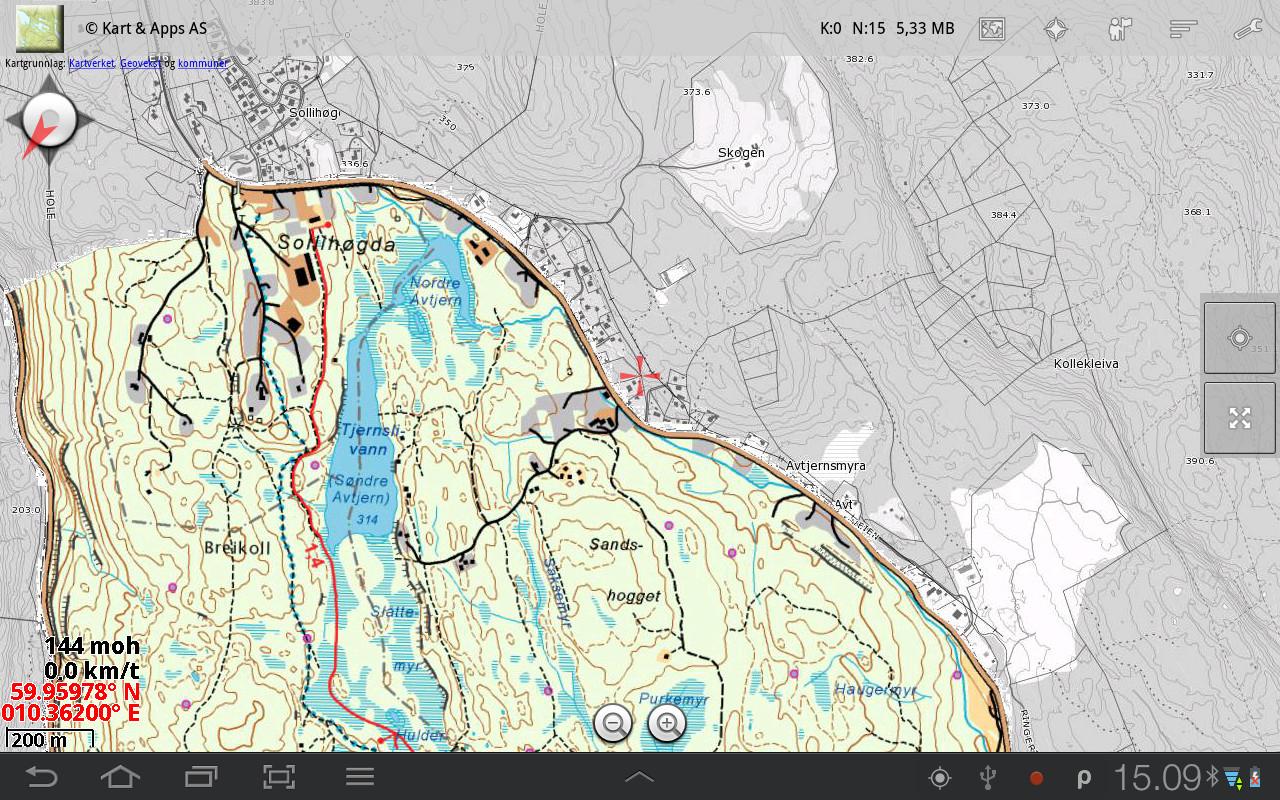Screen dimensions: 1280x800
Task: Open the map selection icon
Action: (992, 29)
